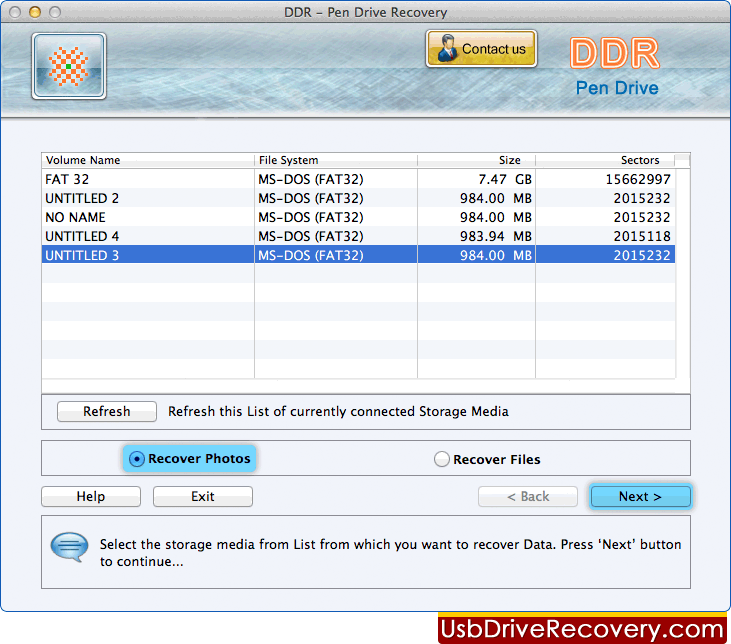Select the NO NAME volume row
731x644 pixels.
pos(358,217)
